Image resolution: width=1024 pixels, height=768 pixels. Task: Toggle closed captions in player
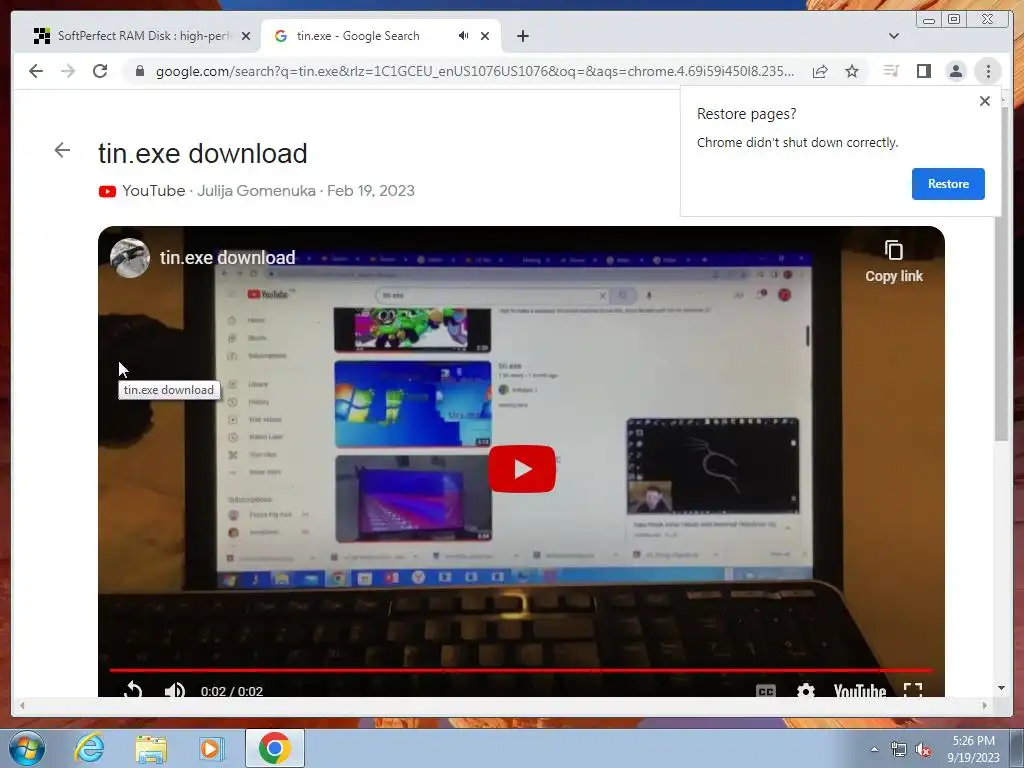(765, 690)
